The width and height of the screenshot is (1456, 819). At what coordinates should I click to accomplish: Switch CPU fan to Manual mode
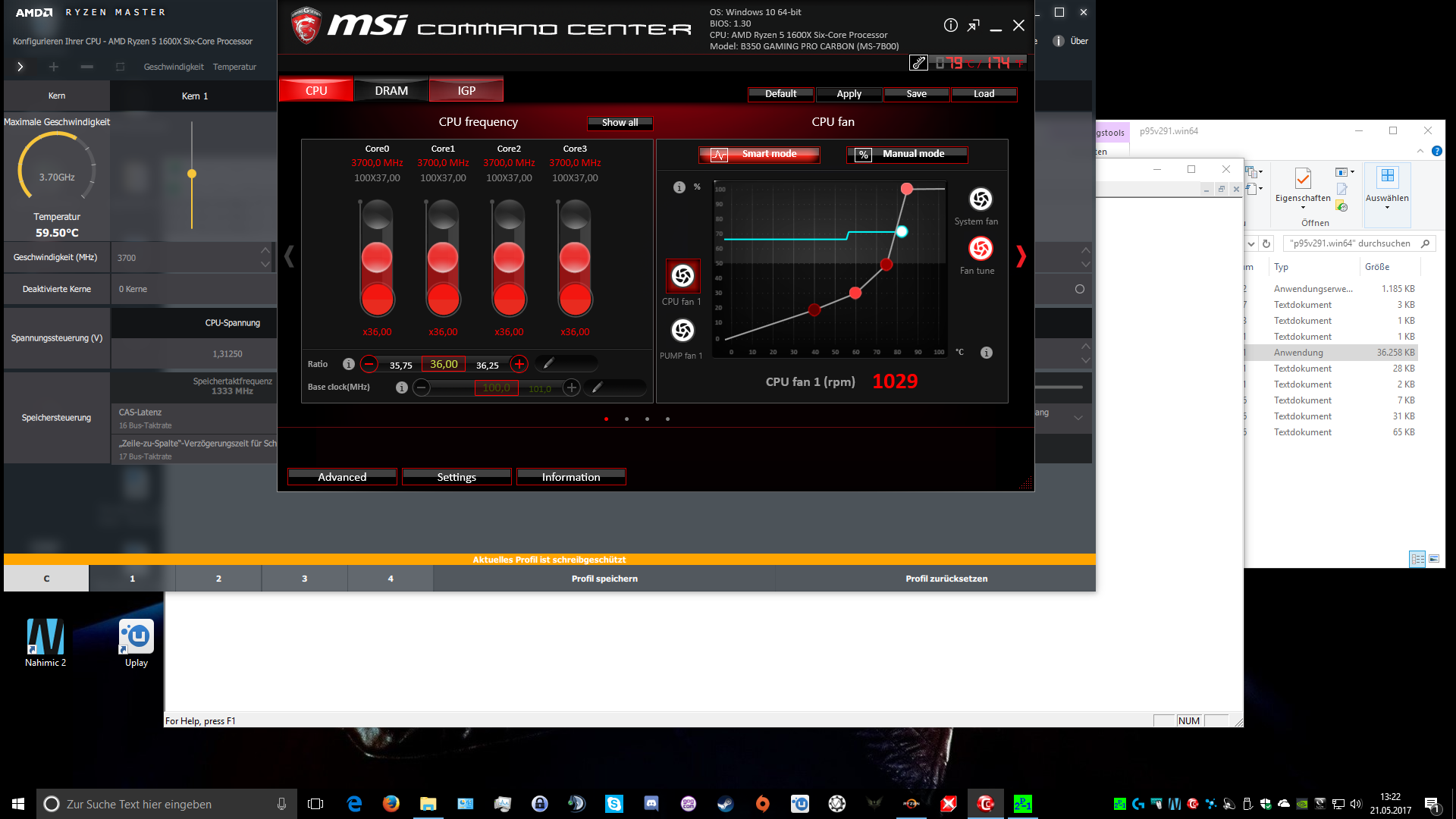(907, 154)
